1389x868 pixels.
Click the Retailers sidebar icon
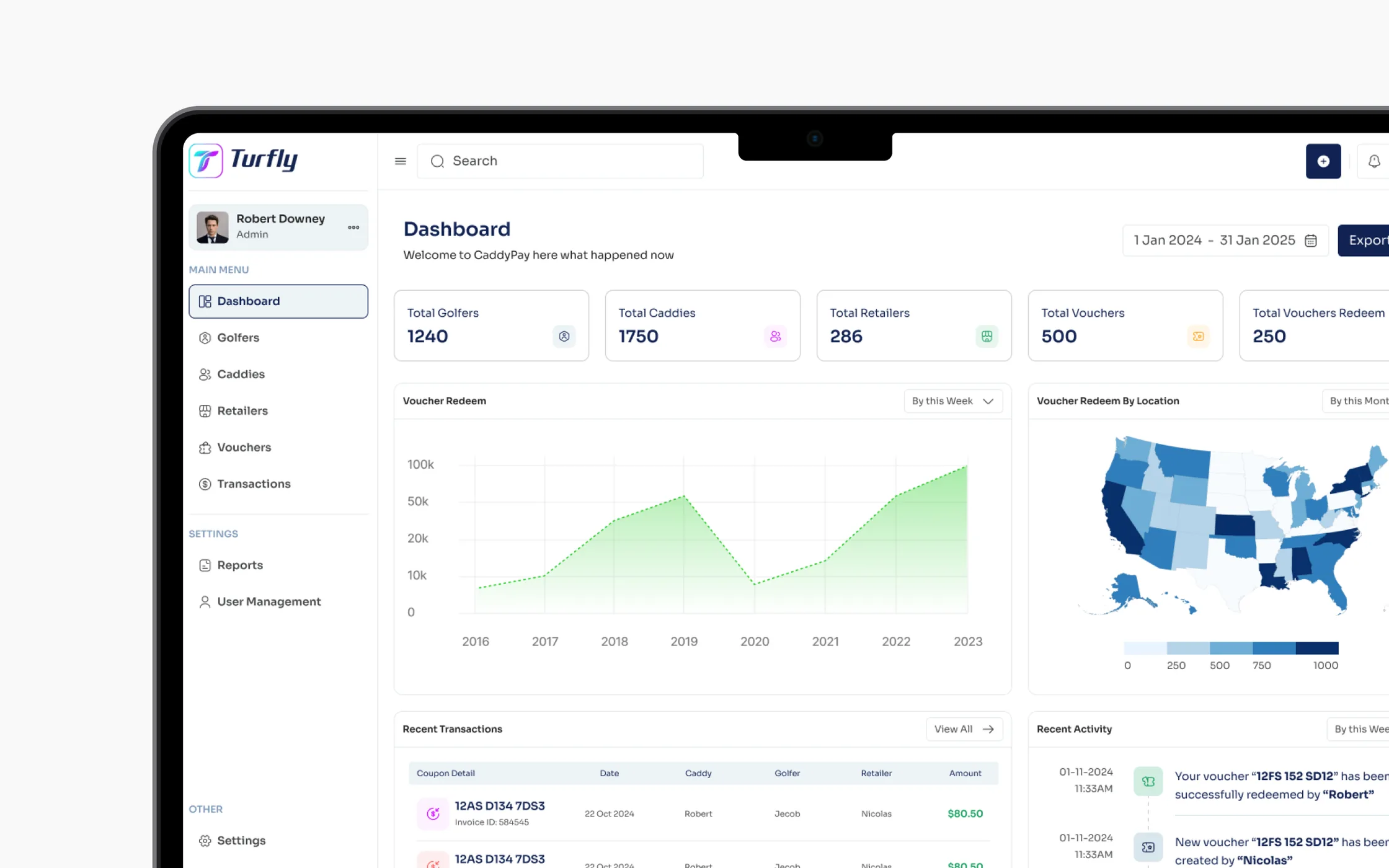point(205,411)
